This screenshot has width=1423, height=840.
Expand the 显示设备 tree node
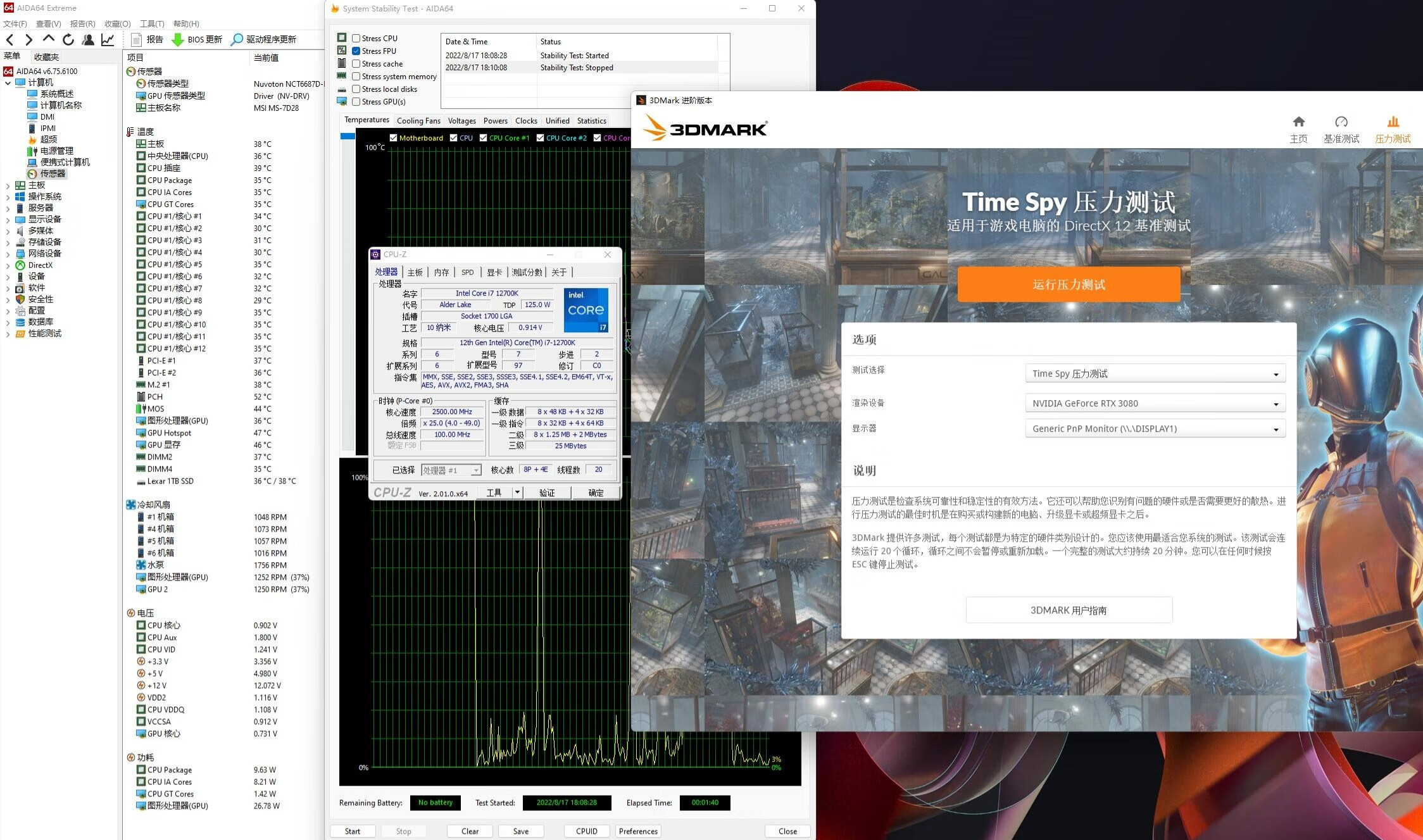point(8,220)
